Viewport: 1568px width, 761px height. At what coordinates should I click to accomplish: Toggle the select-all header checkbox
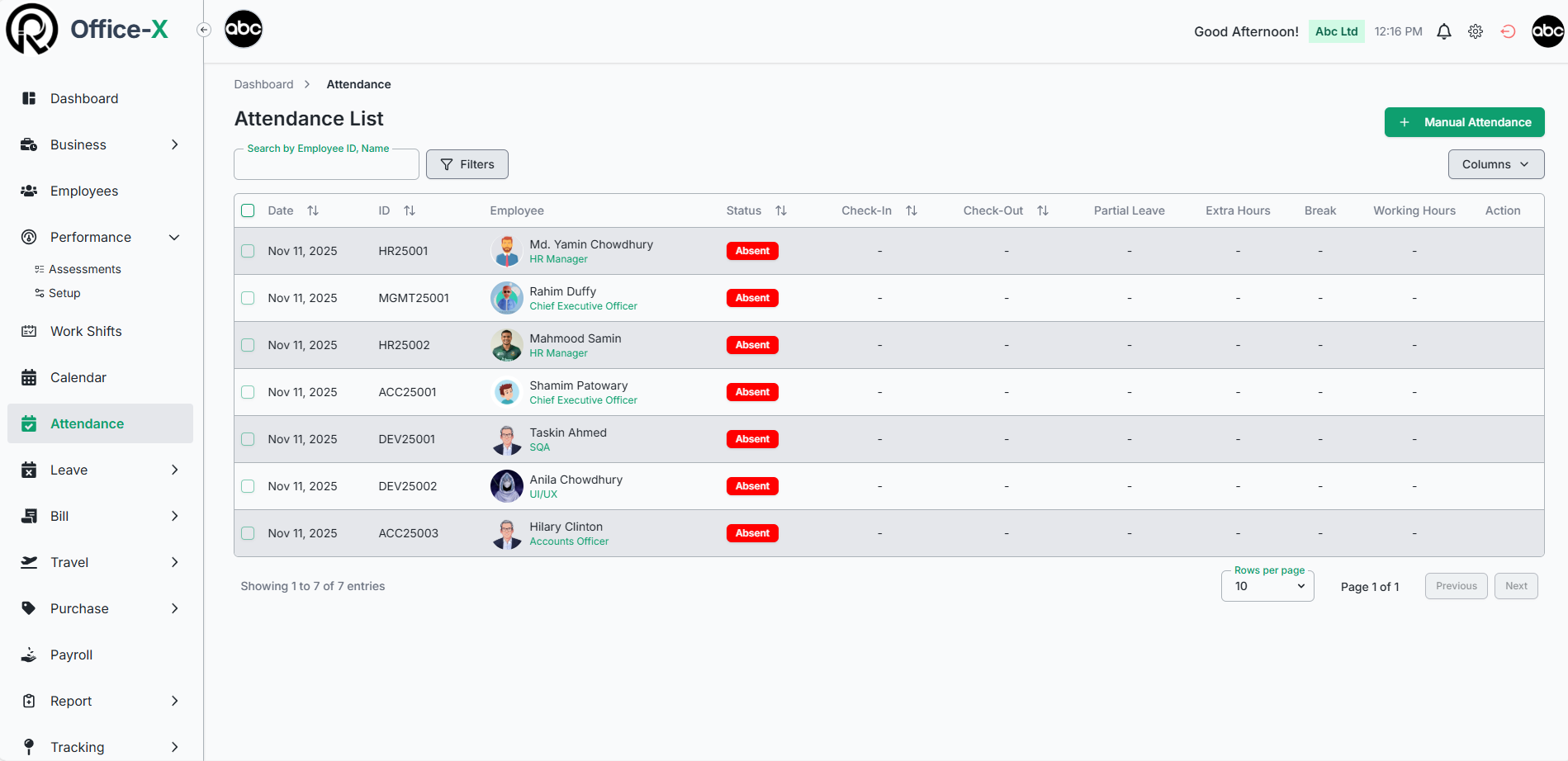tap(248, 210)
